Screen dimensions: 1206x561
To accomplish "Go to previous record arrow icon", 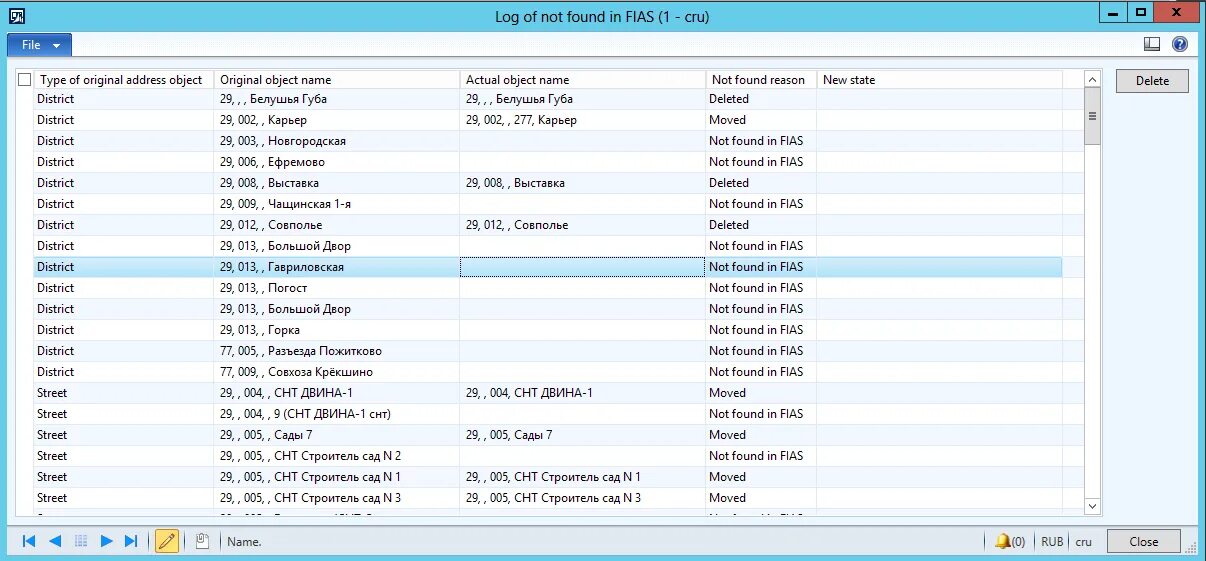I will 55,541.
